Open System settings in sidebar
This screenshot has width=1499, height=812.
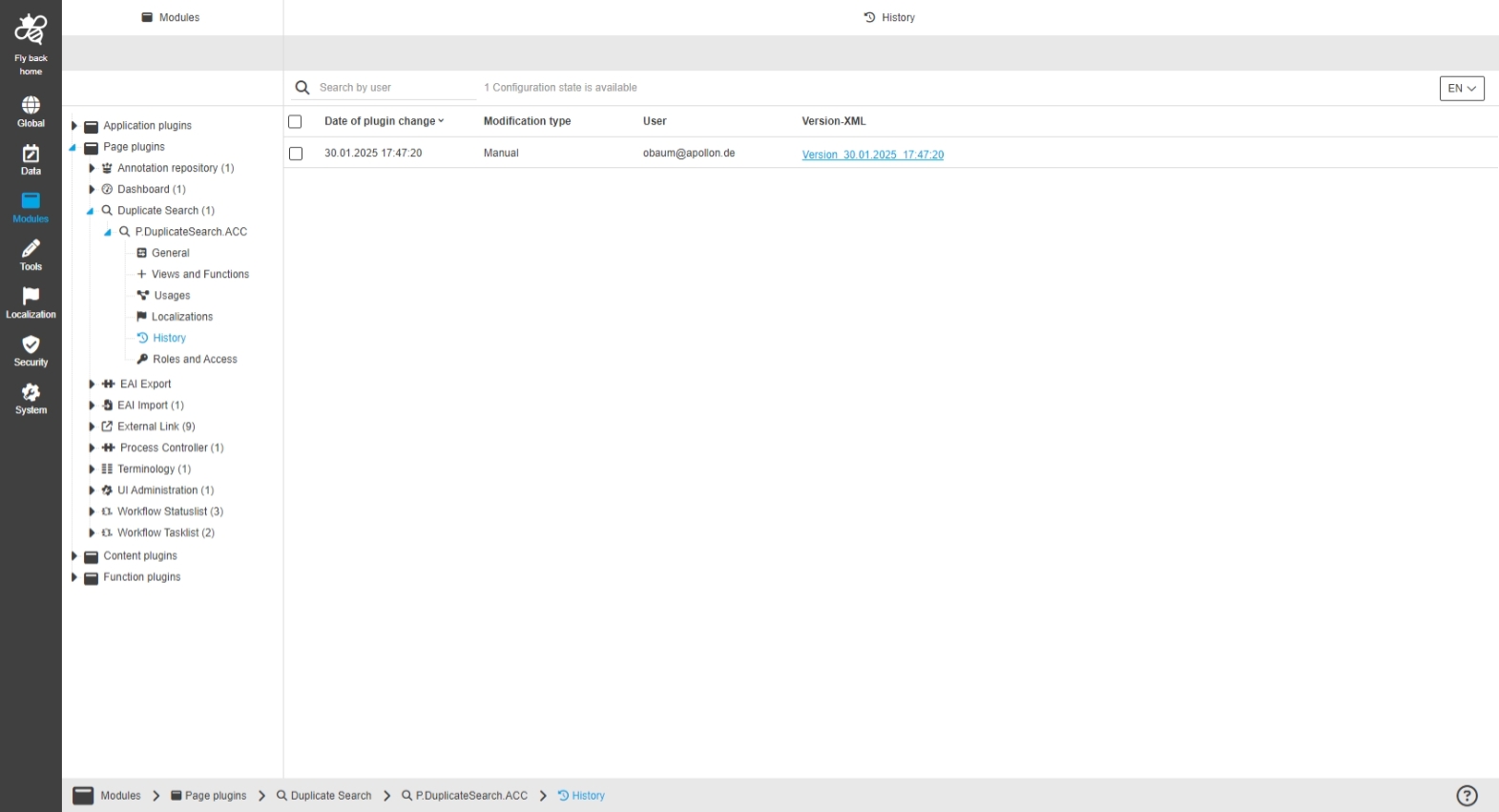31,398
